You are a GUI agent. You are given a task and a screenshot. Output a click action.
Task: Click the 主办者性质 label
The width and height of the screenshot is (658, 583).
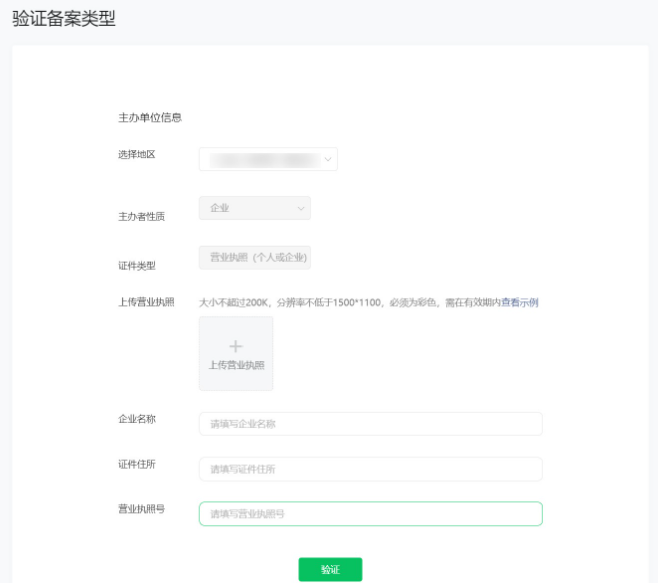(x=141, y=217)
